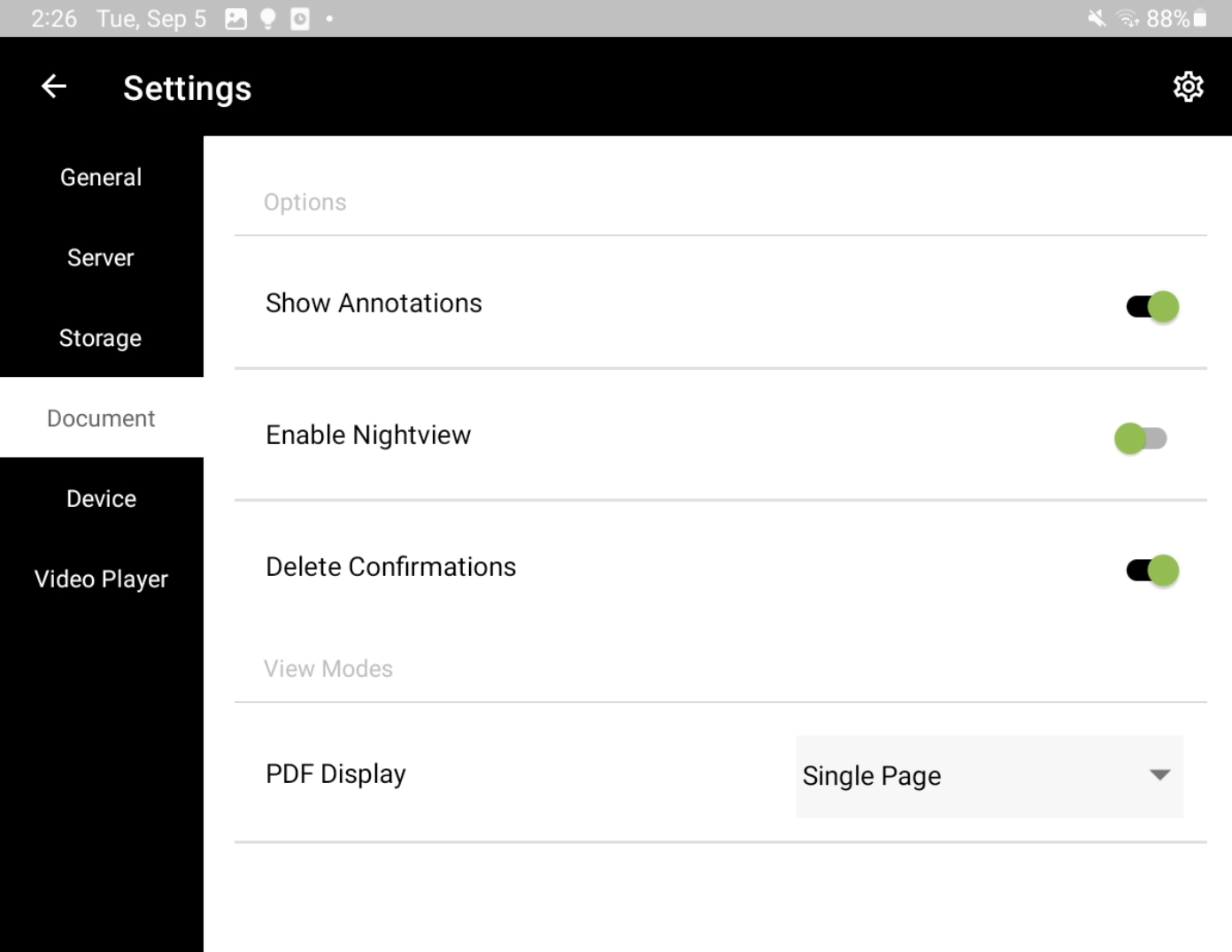Go to the Device settings tab
This screenshot has height=952, width=1232.
pos(101,498)
